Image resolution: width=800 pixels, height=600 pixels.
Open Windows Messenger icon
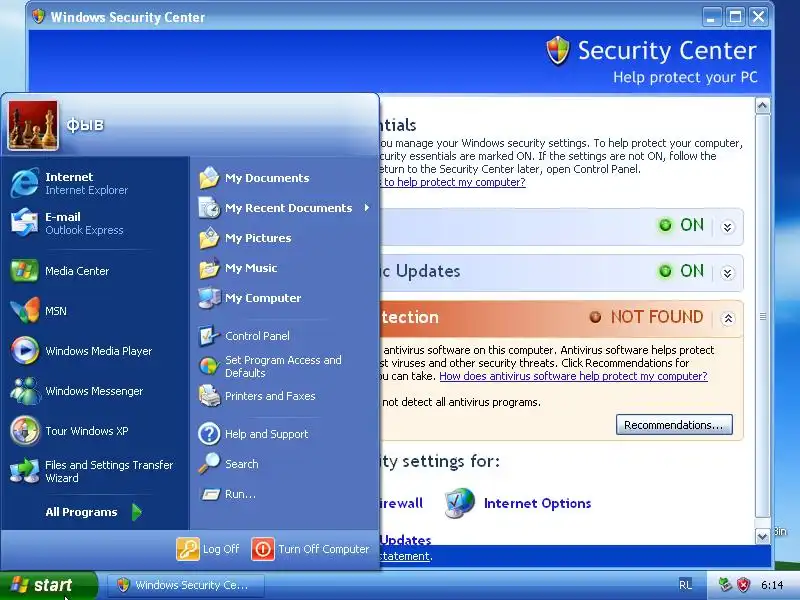tap(24, 391)
